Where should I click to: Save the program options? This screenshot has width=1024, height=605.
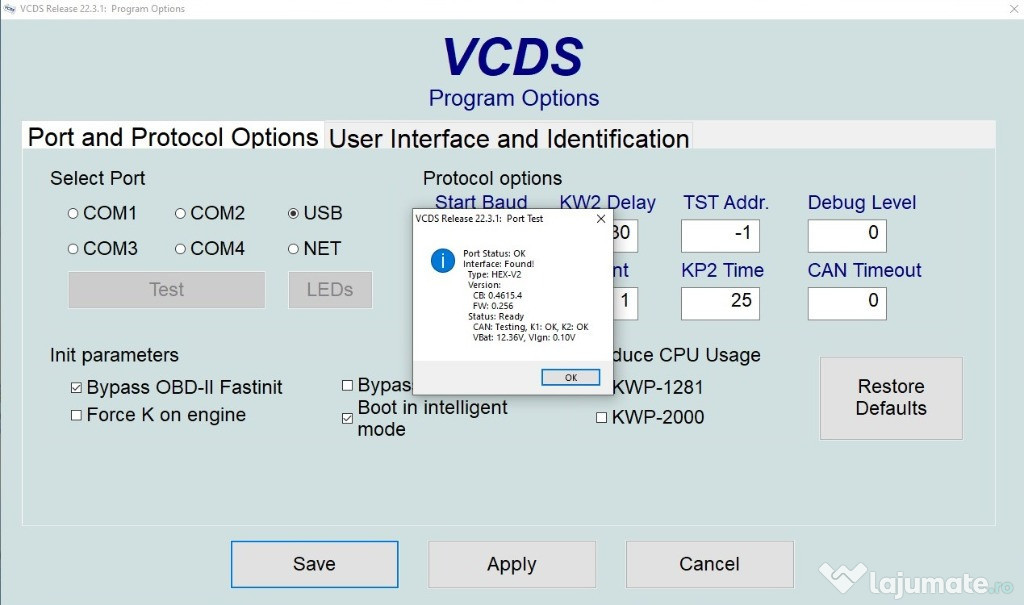[x=314, y=564]
